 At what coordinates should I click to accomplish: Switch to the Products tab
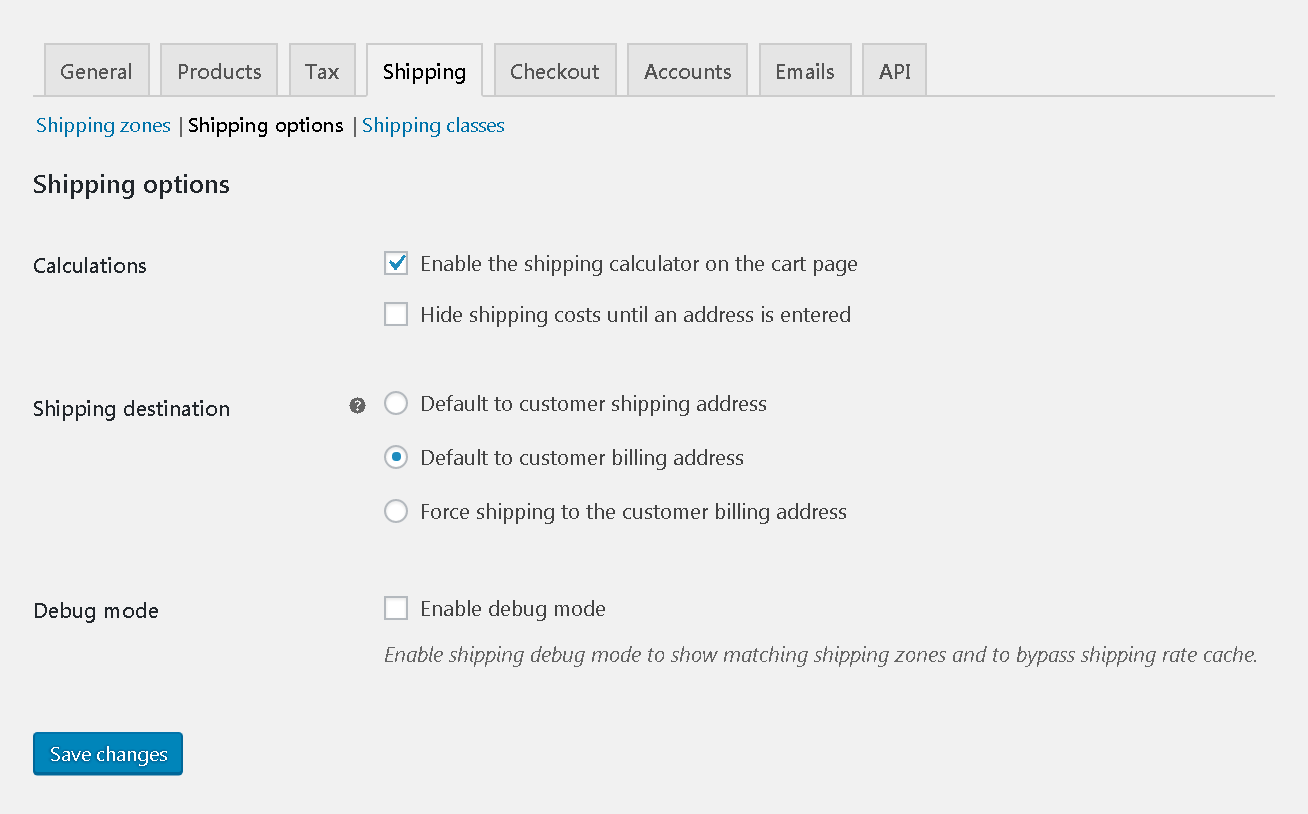point(219,71)
